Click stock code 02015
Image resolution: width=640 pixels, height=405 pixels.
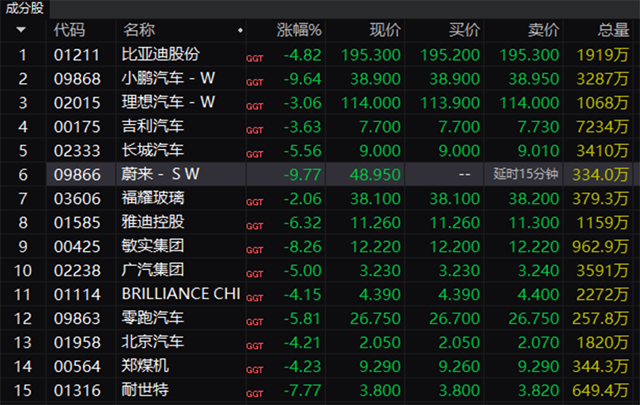click(77, 103)
